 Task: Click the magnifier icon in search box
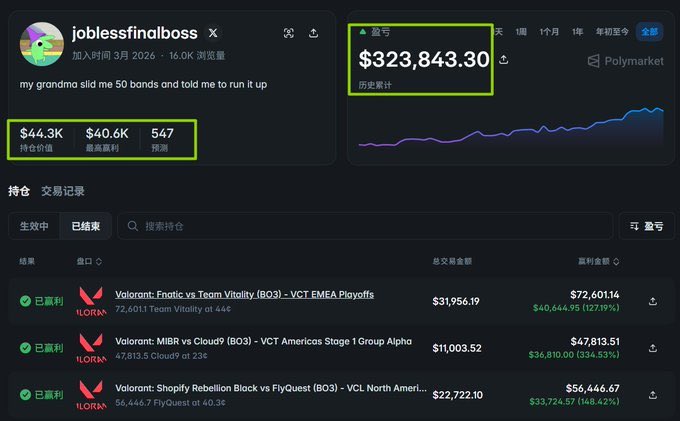click(133, 226)
